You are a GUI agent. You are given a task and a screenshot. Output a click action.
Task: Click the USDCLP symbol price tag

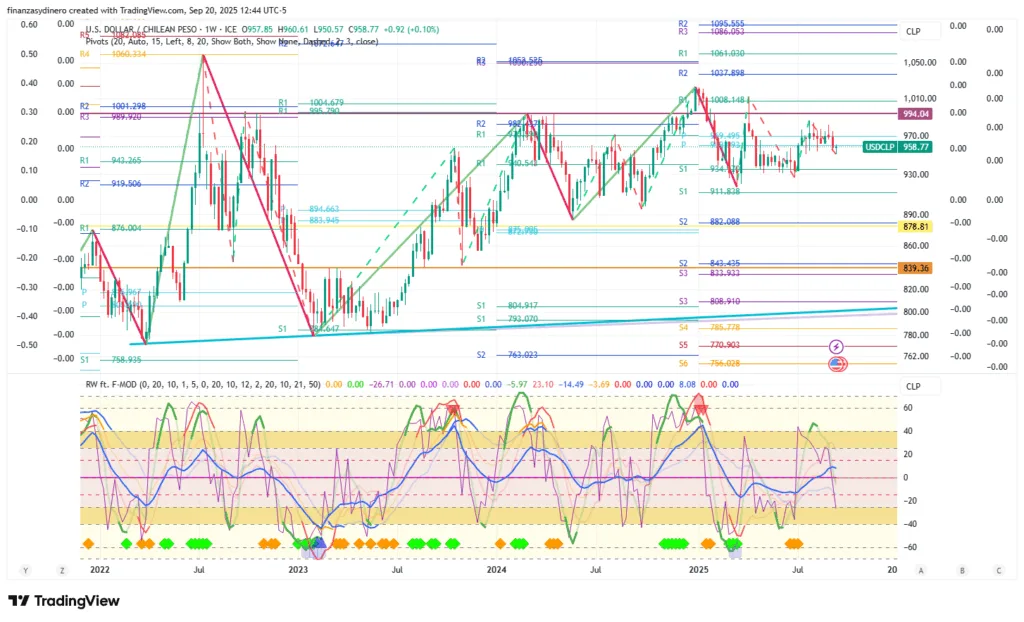coord(880,148)
